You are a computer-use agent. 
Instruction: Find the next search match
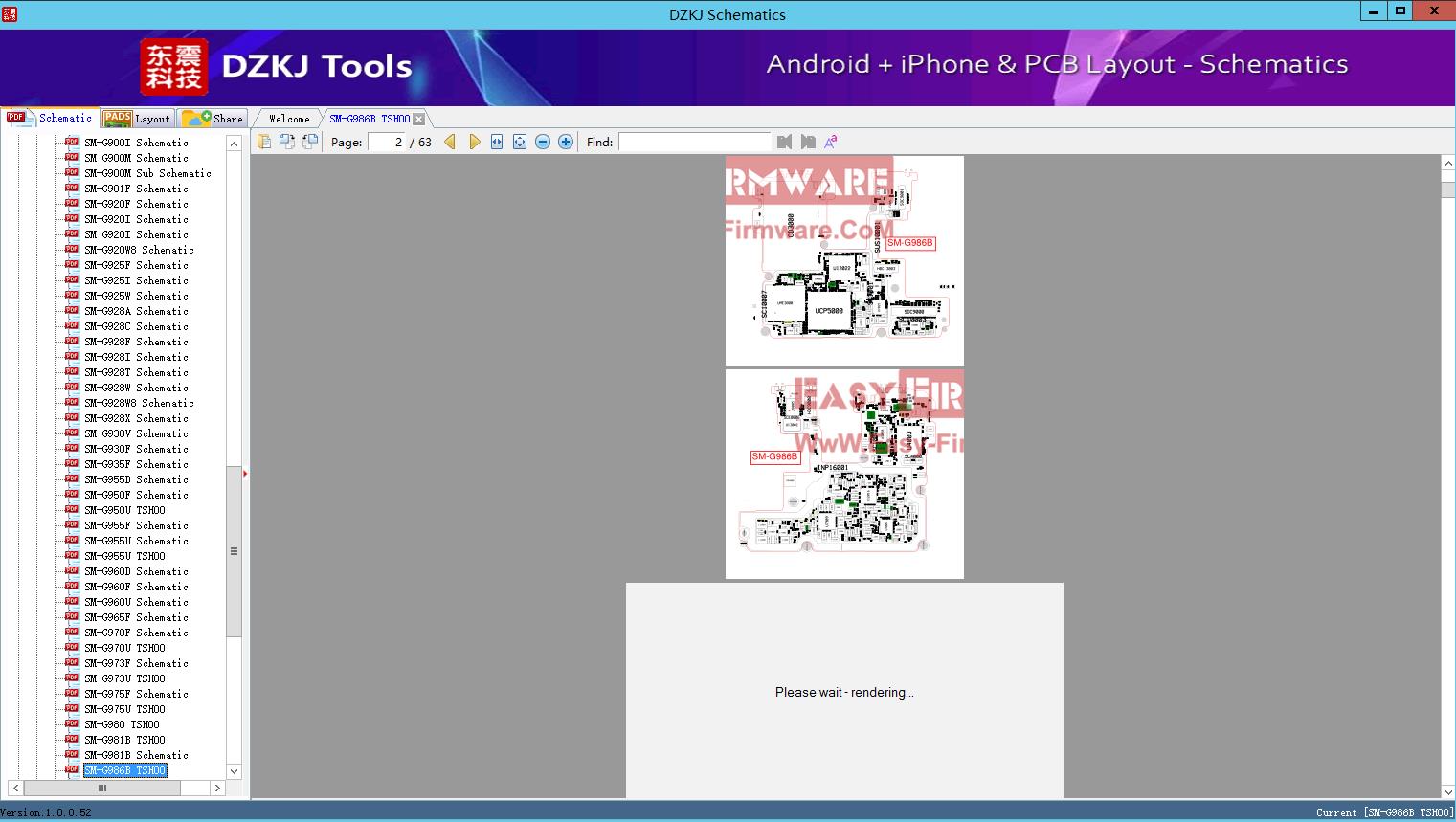pos(808,142)
